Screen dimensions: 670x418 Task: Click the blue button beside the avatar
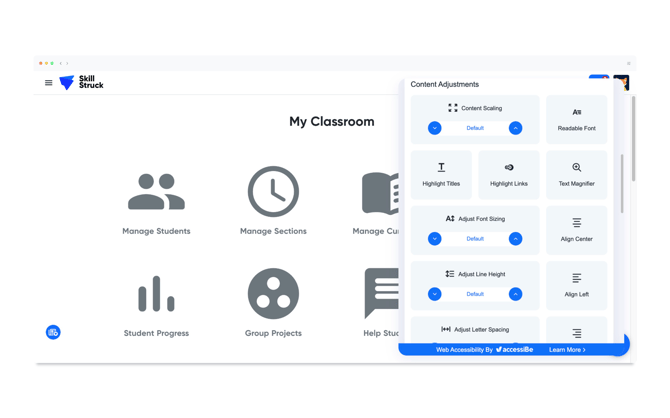[599, 77]
